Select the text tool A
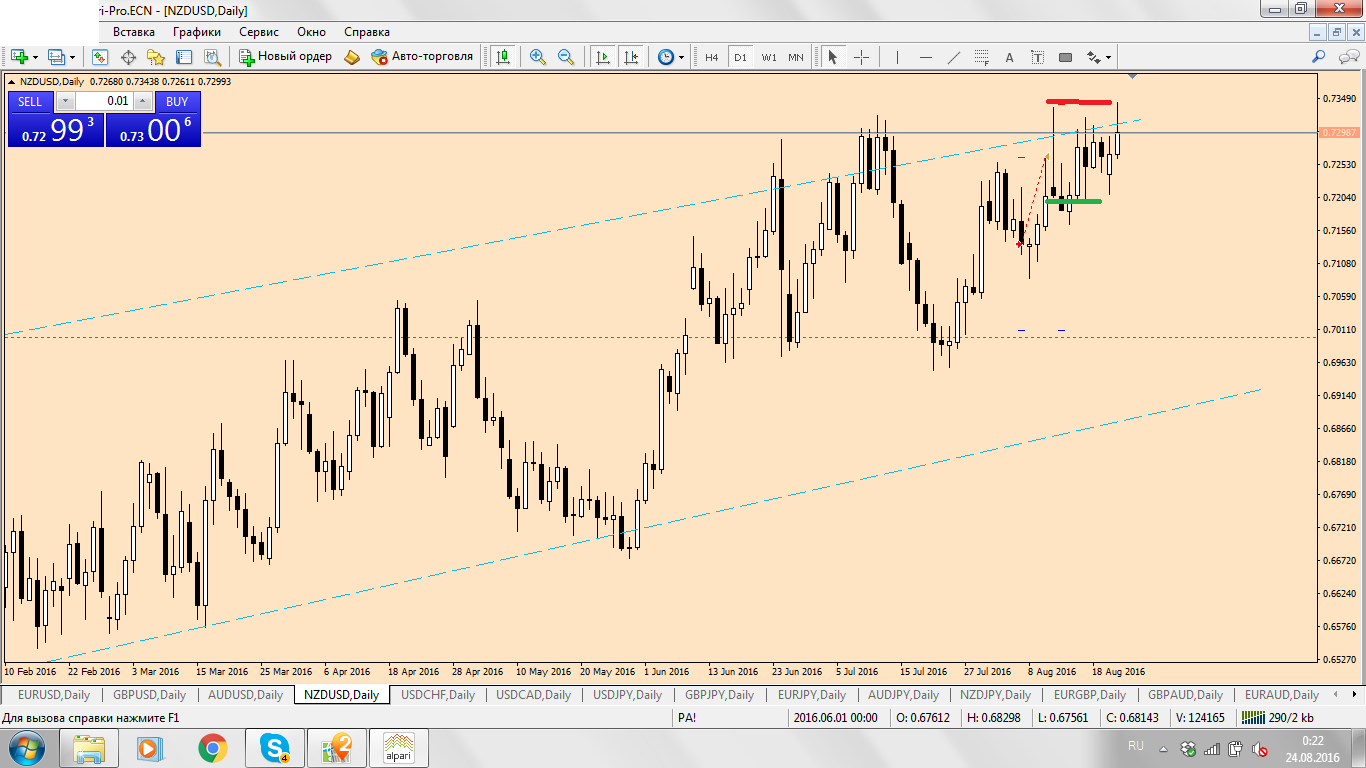Viewport: 1366px width, 768px height. tap(1009, 57)
